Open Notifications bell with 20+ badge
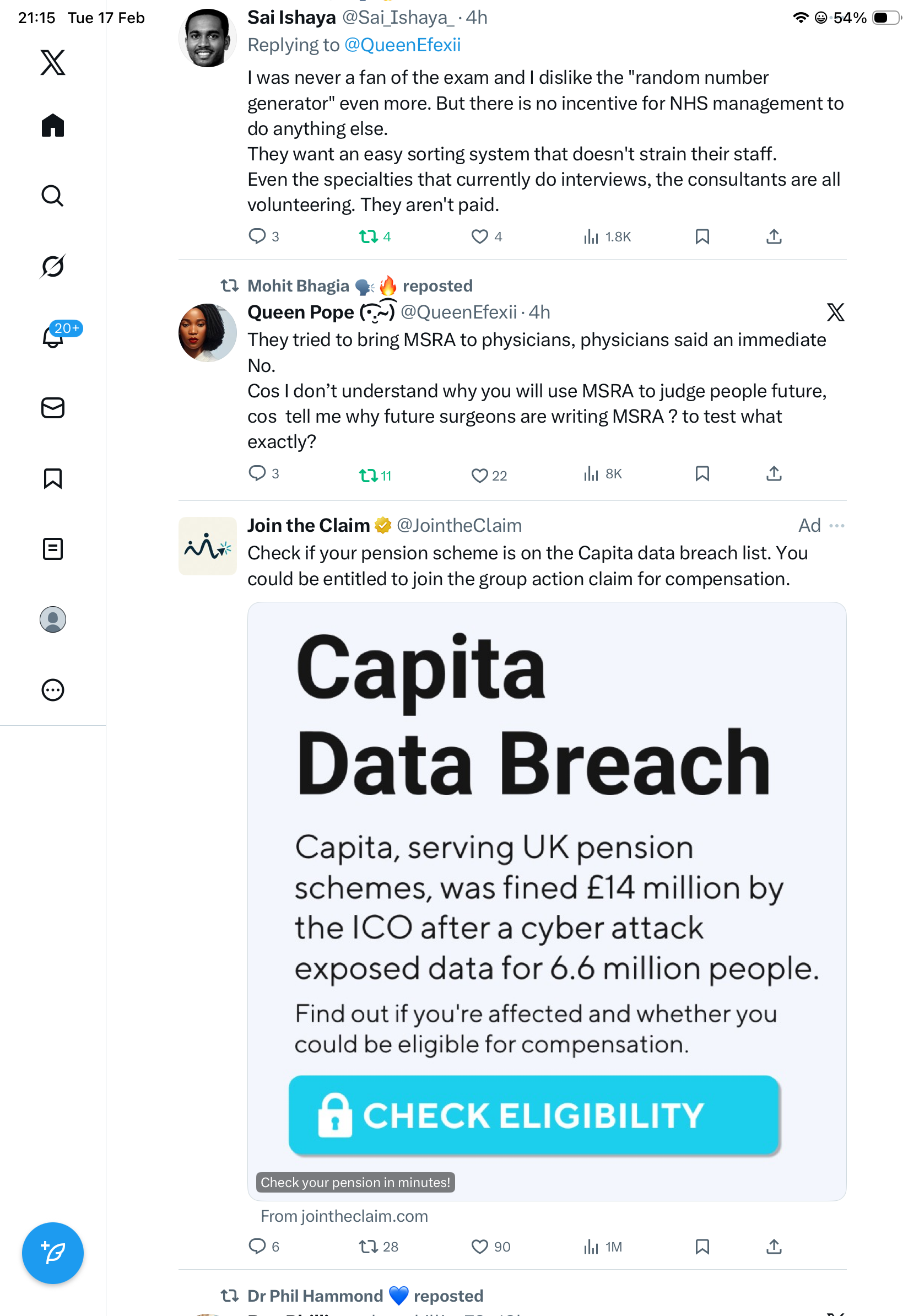Screen dimensions: 919x1316 click(53, 337)
